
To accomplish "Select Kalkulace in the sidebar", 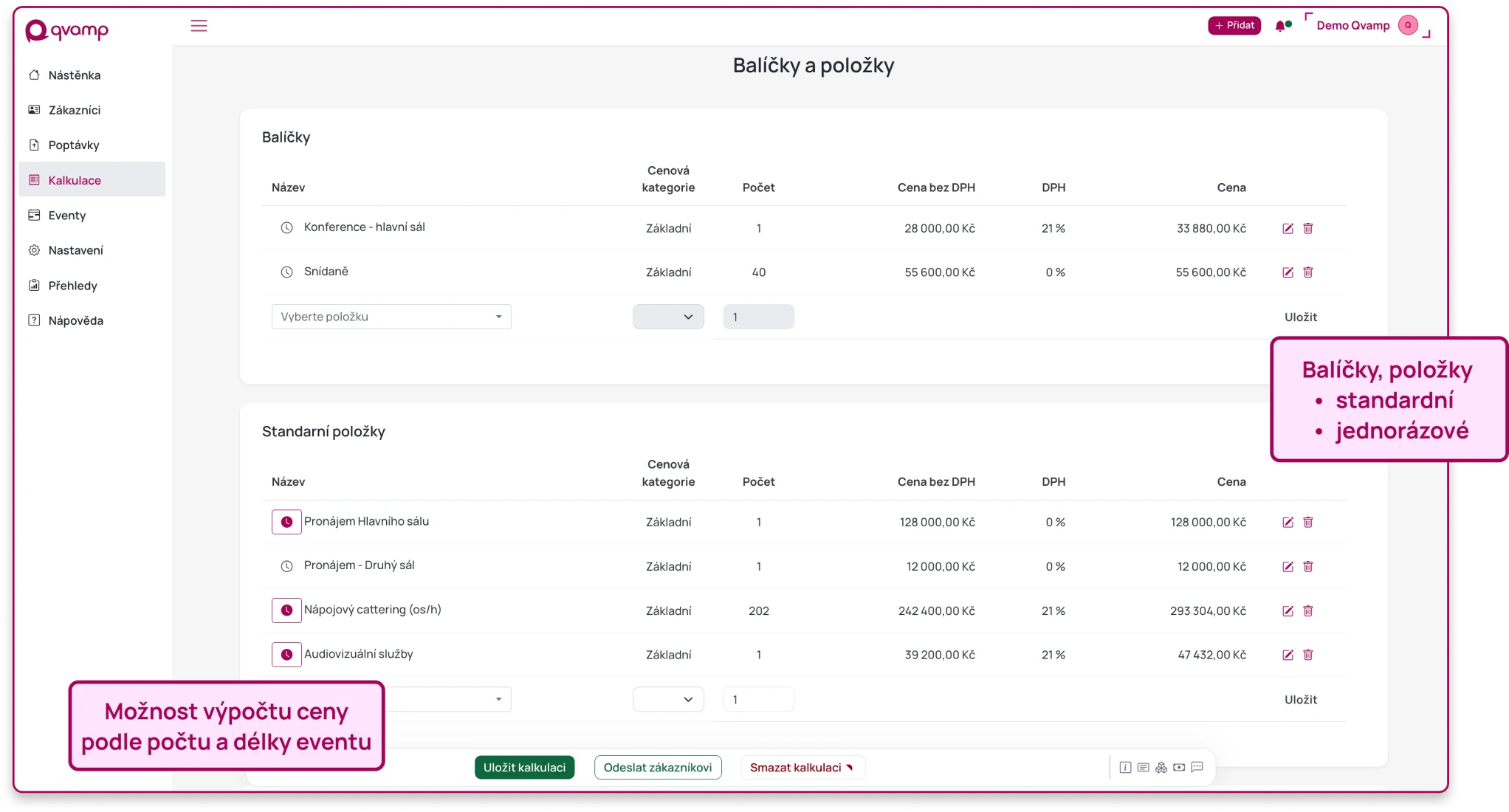I will [92, 180].
